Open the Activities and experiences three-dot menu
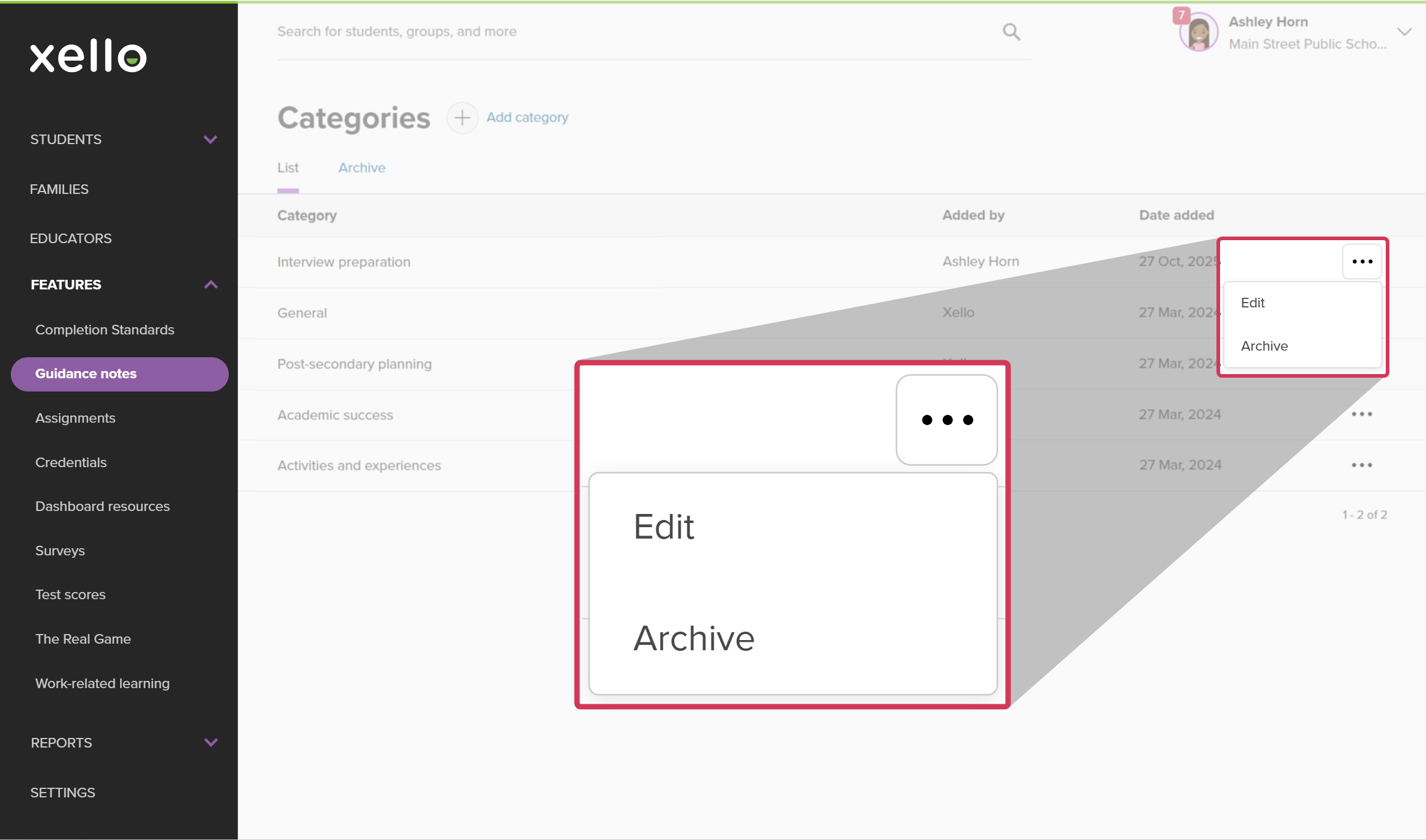1426x840 pixels. coord(1361,465)
